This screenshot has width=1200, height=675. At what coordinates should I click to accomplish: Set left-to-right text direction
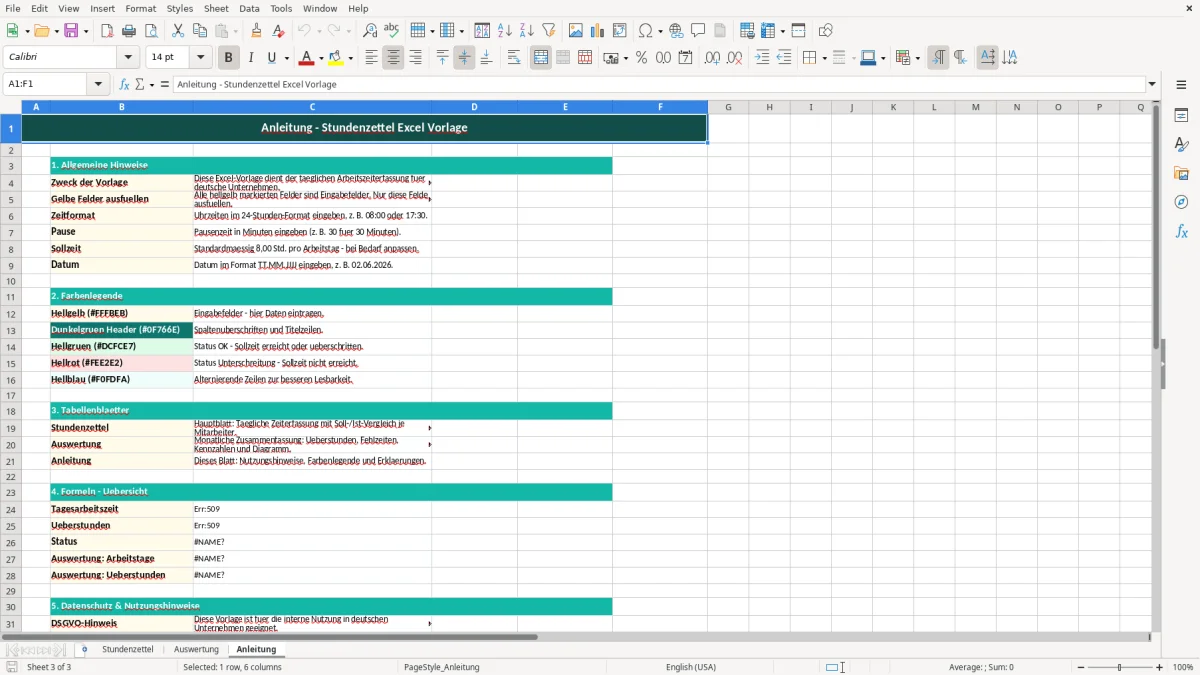click(938, 58)
